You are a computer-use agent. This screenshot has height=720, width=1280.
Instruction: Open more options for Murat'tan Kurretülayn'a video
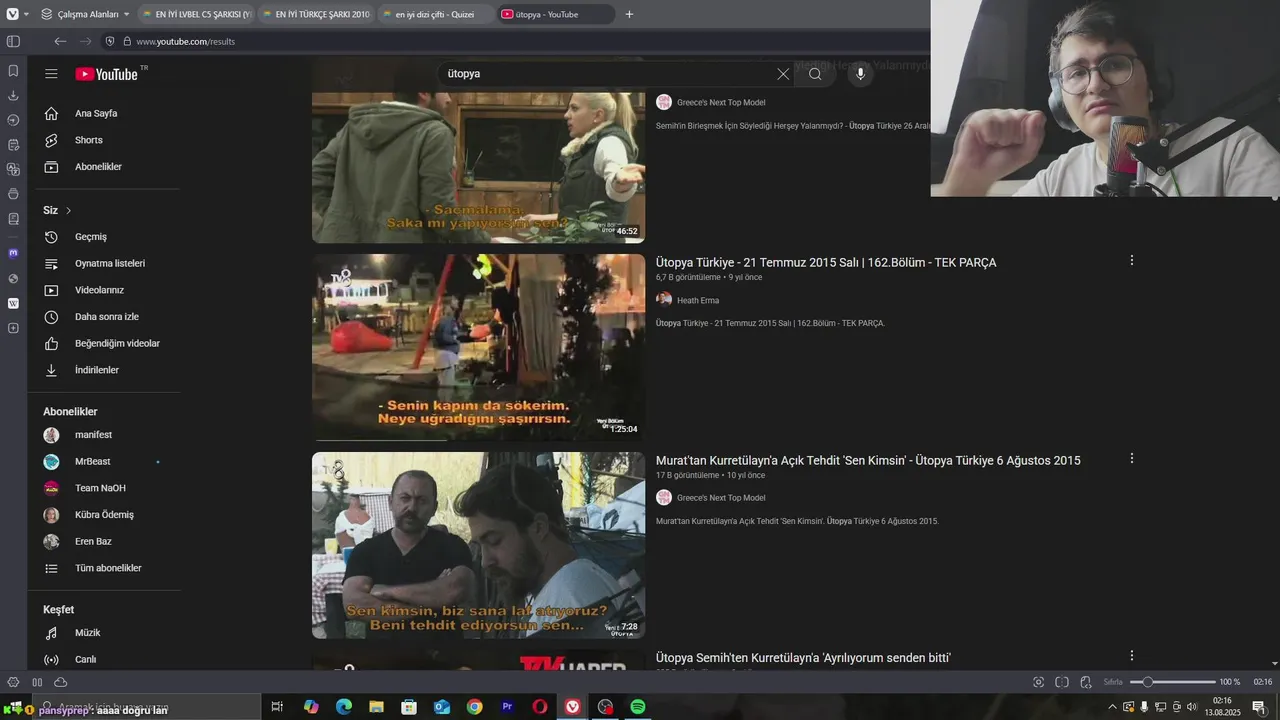tap(1132, 458)
